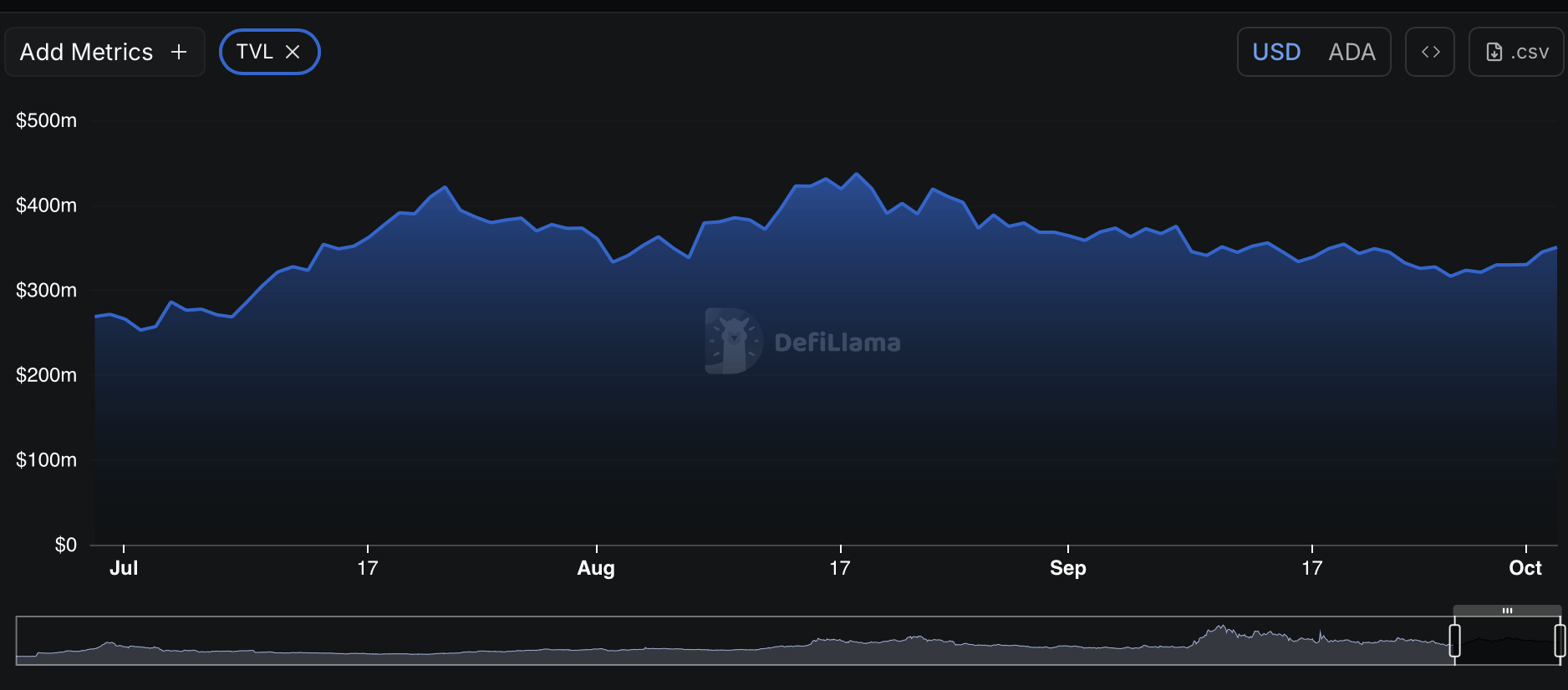Click the file download icon beside .csv
1568x690 pixels.
(1494, 52)
